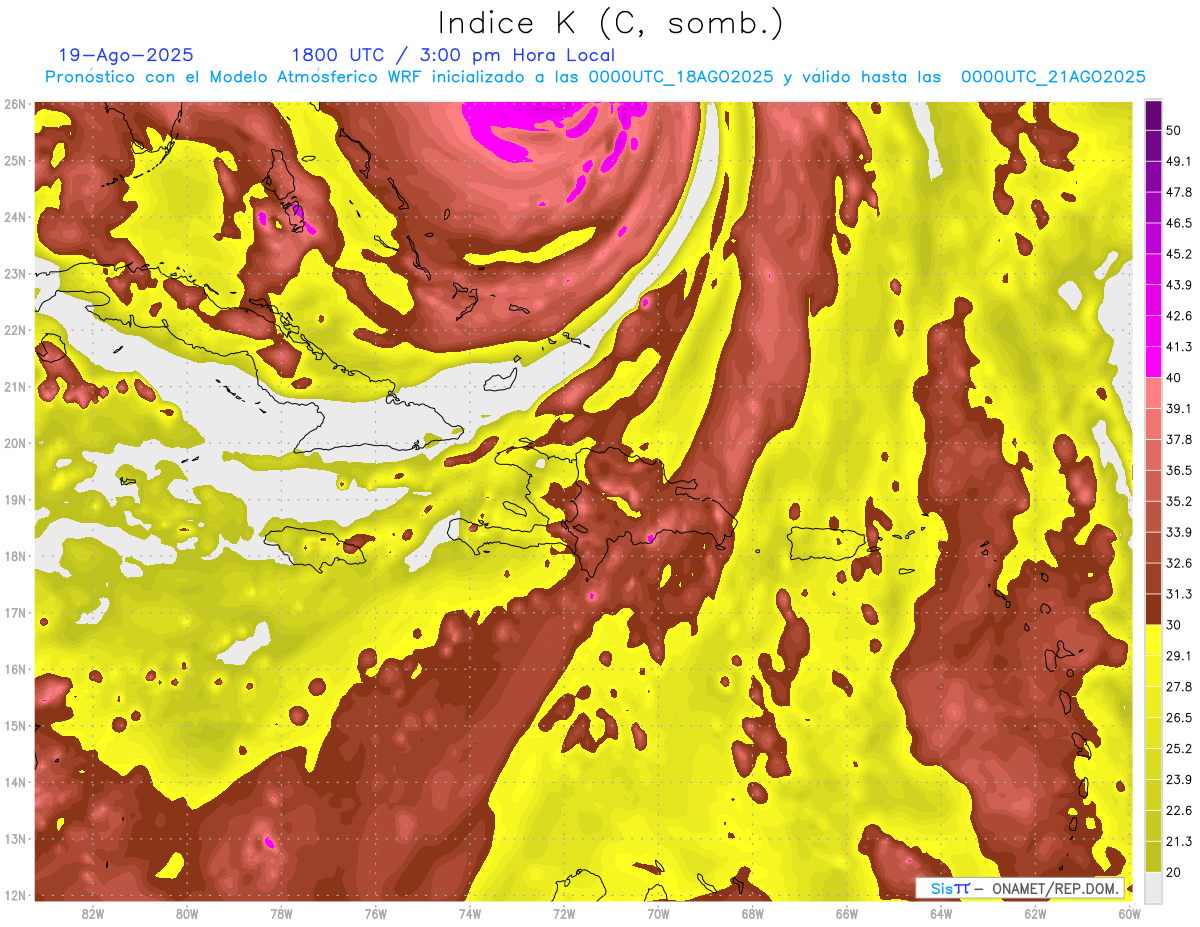
Task: Click the longitude label '64W'
Action: [941, 913]
